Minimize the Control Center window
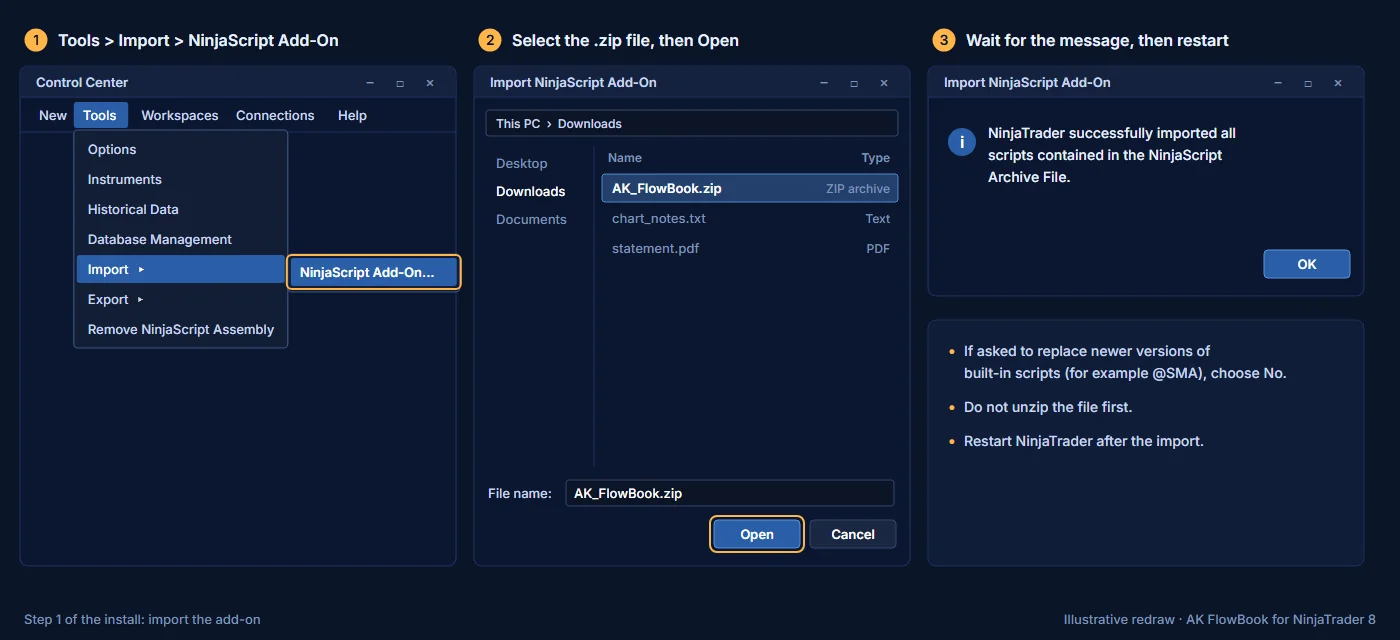Viewport: 1400px width, 640px height. (x=370, y=83)
